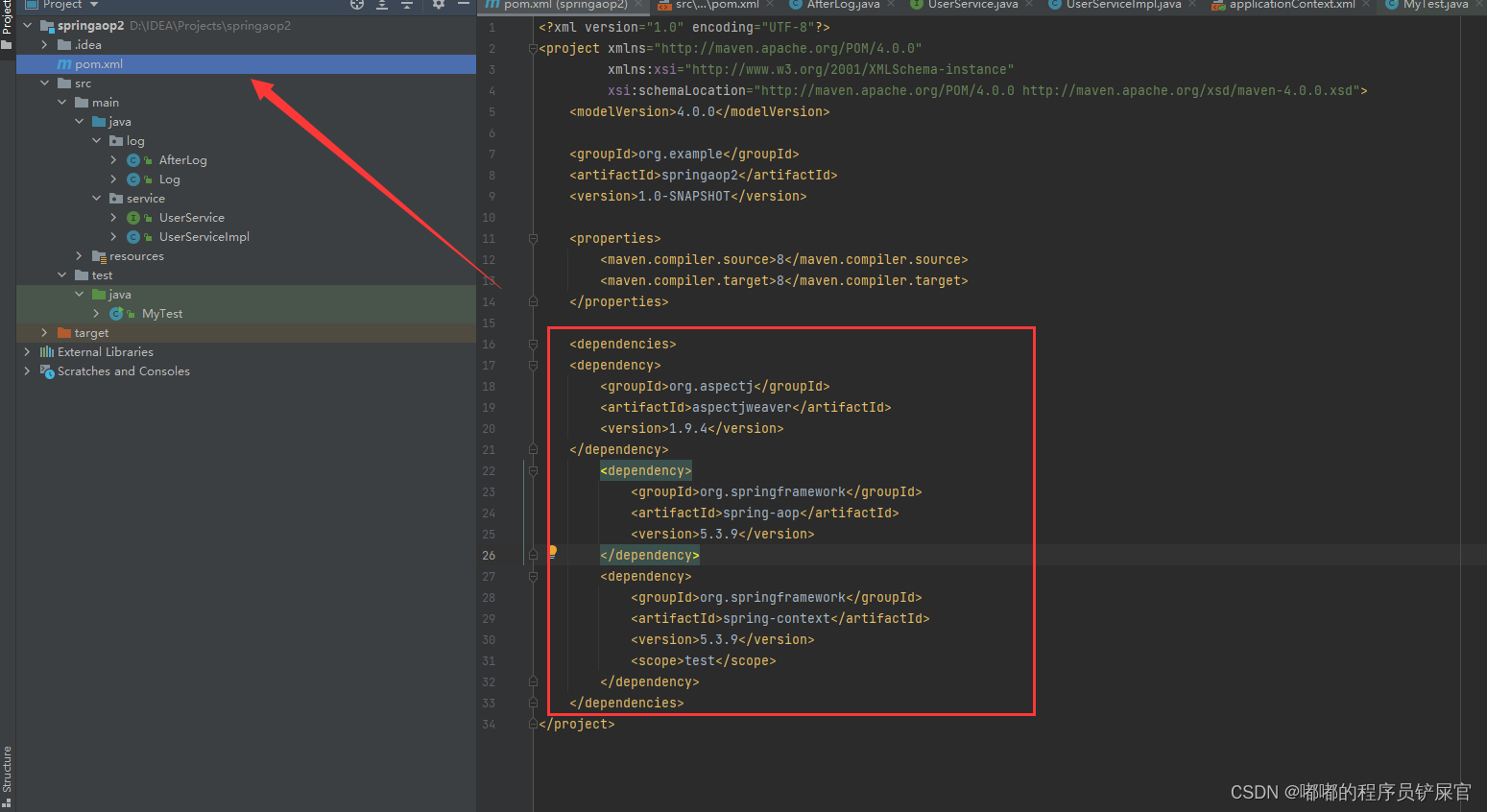Collapse the test folder
The image size is (1487, 812).
pyautogui.click(x=61, y=275)
